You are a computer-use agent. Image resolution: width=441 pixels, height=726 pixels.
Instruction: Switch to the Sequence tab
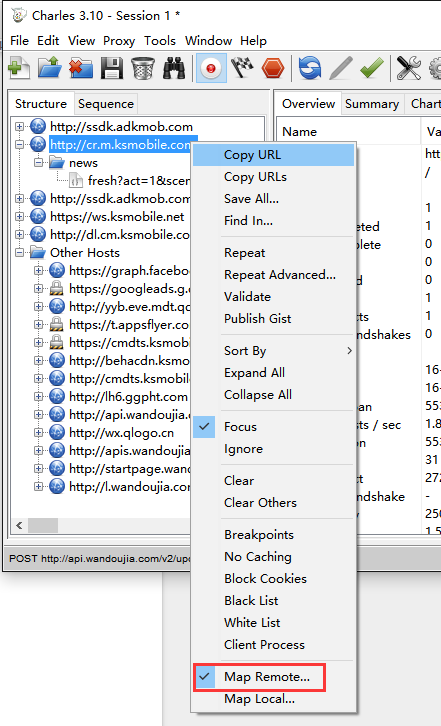(106, 104)
